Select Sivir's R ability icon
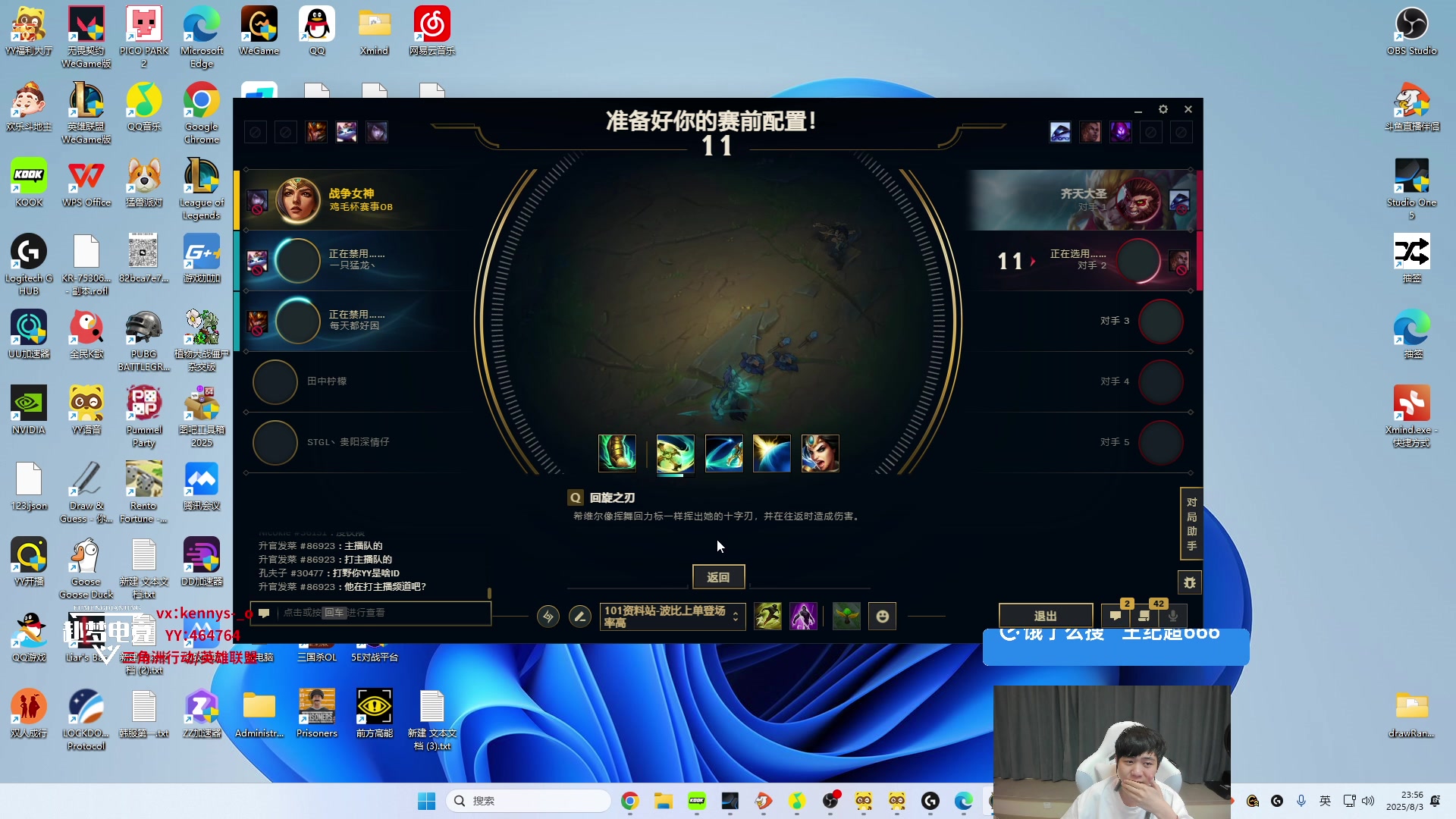The image size is (1456, 819). [821, 453]
